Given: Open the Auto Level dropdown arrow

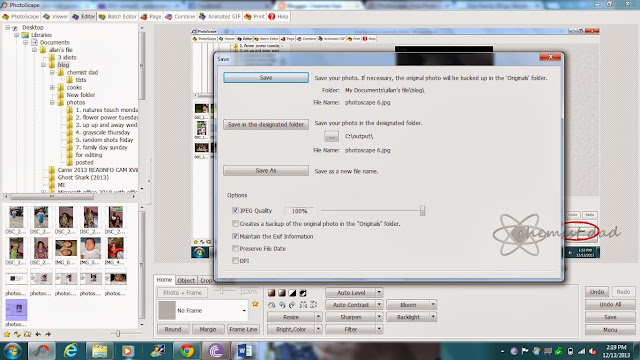Looking at the screenshot, I should tap(379, 292).
